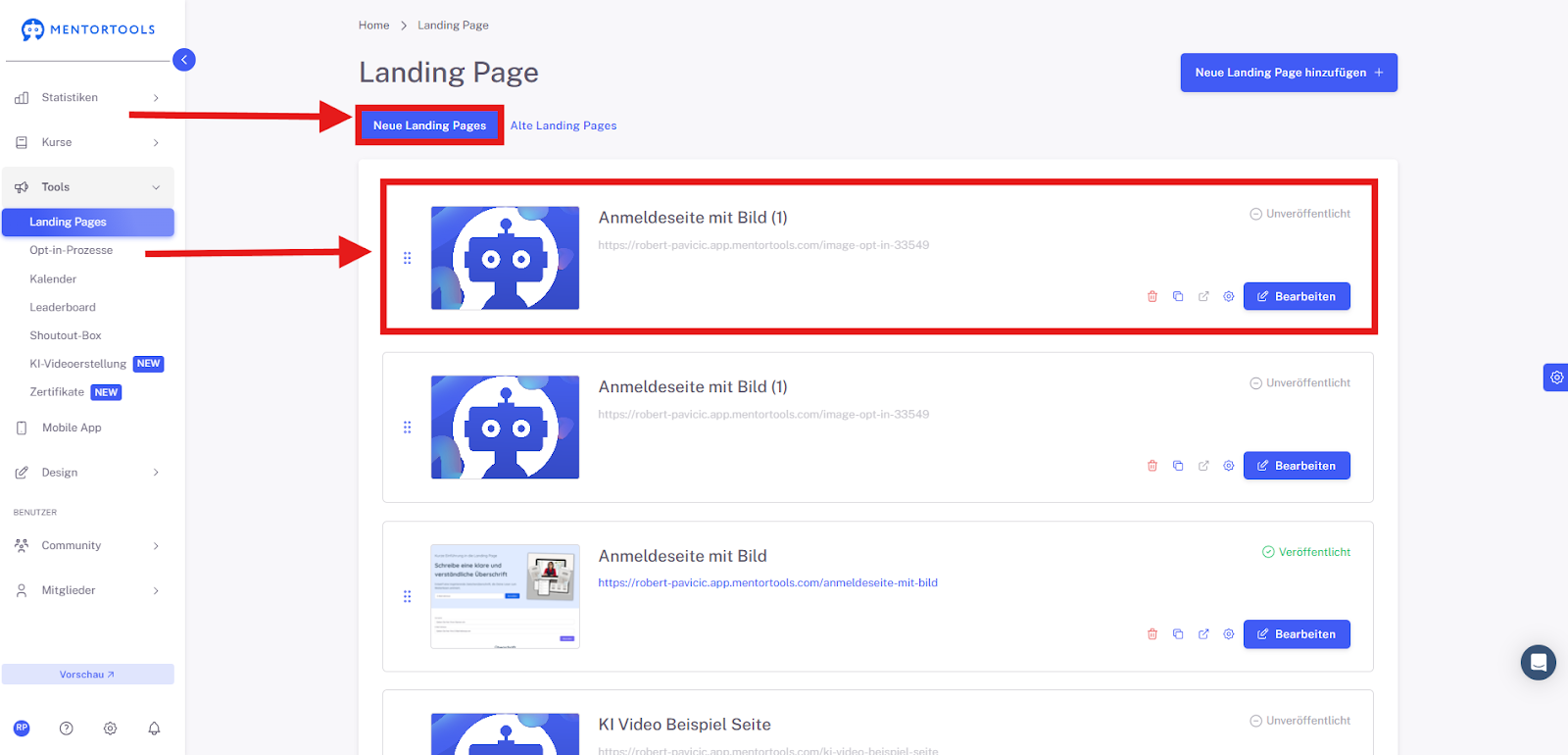Expand the Kurse menu chevron
The image size is (1568, 755).
tap(156, 143)
